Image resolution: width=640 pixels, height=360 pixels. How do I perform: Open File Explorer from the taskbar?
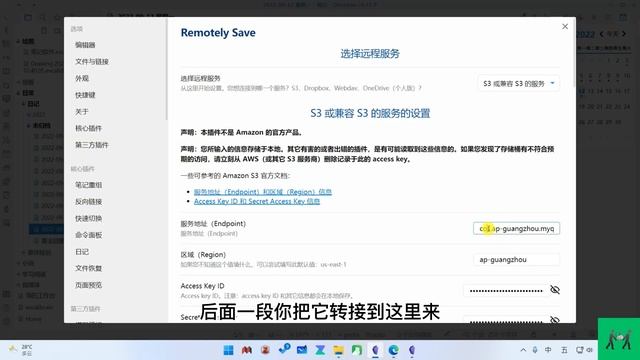coord(338,350)
